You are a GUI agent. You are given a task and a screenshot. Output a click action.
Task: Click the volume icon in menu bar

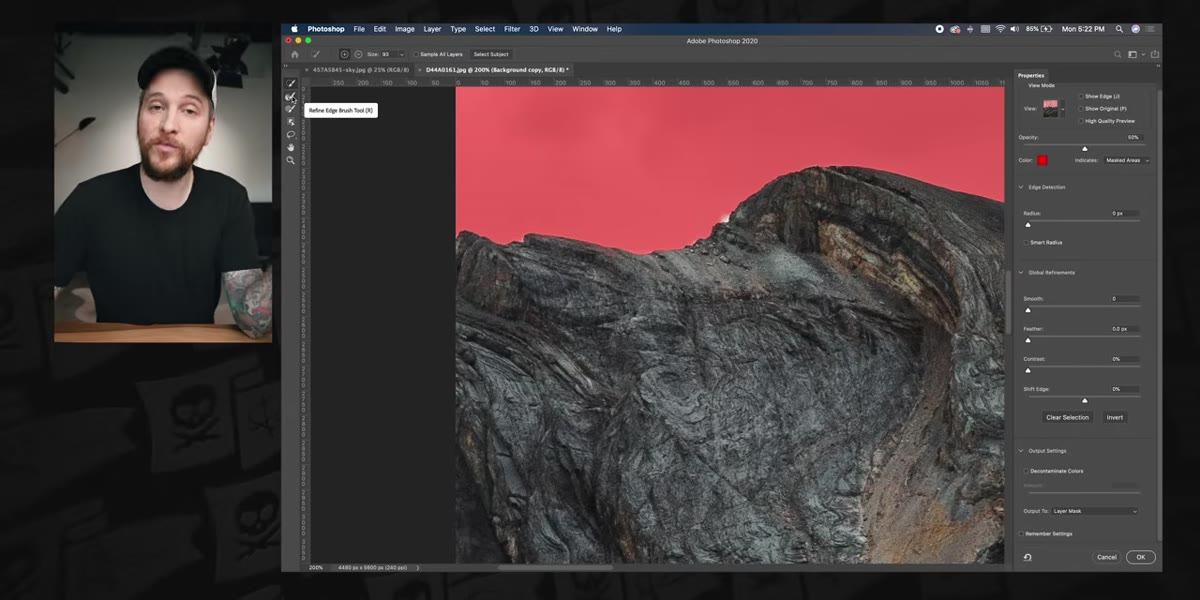point(1015,29)
